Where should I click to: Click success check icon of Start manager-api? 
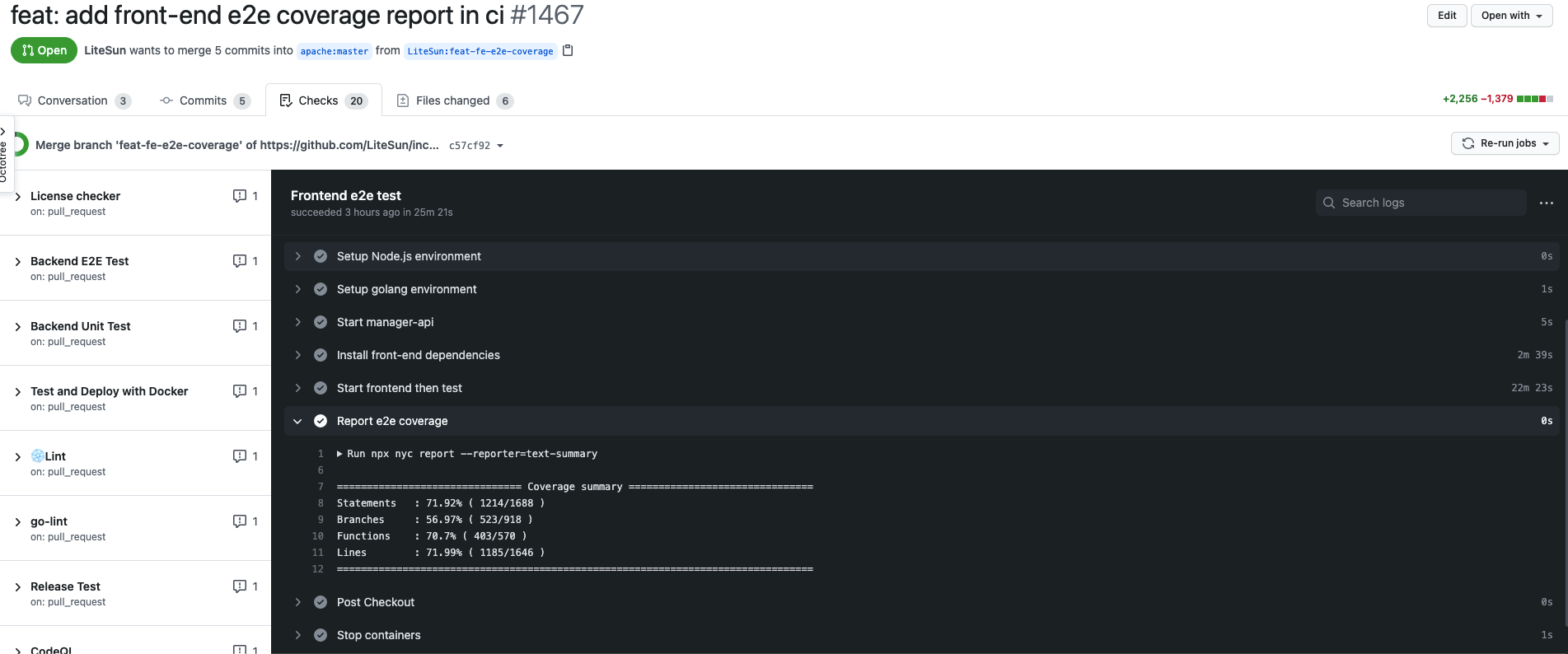pos(321,322)
